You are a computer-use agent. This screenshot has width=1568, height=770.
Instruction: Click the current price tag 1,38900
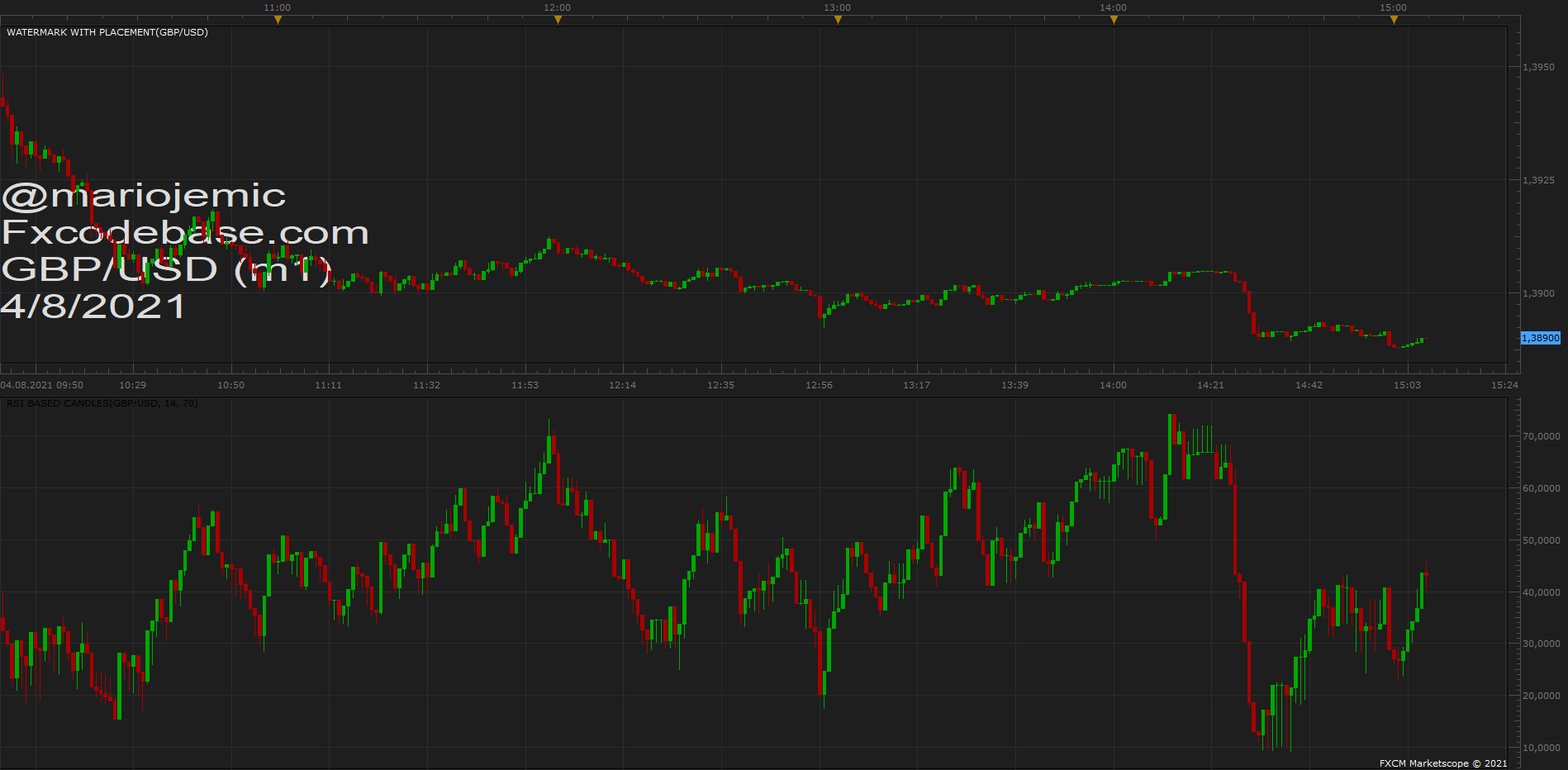[x=1541, y=338]
